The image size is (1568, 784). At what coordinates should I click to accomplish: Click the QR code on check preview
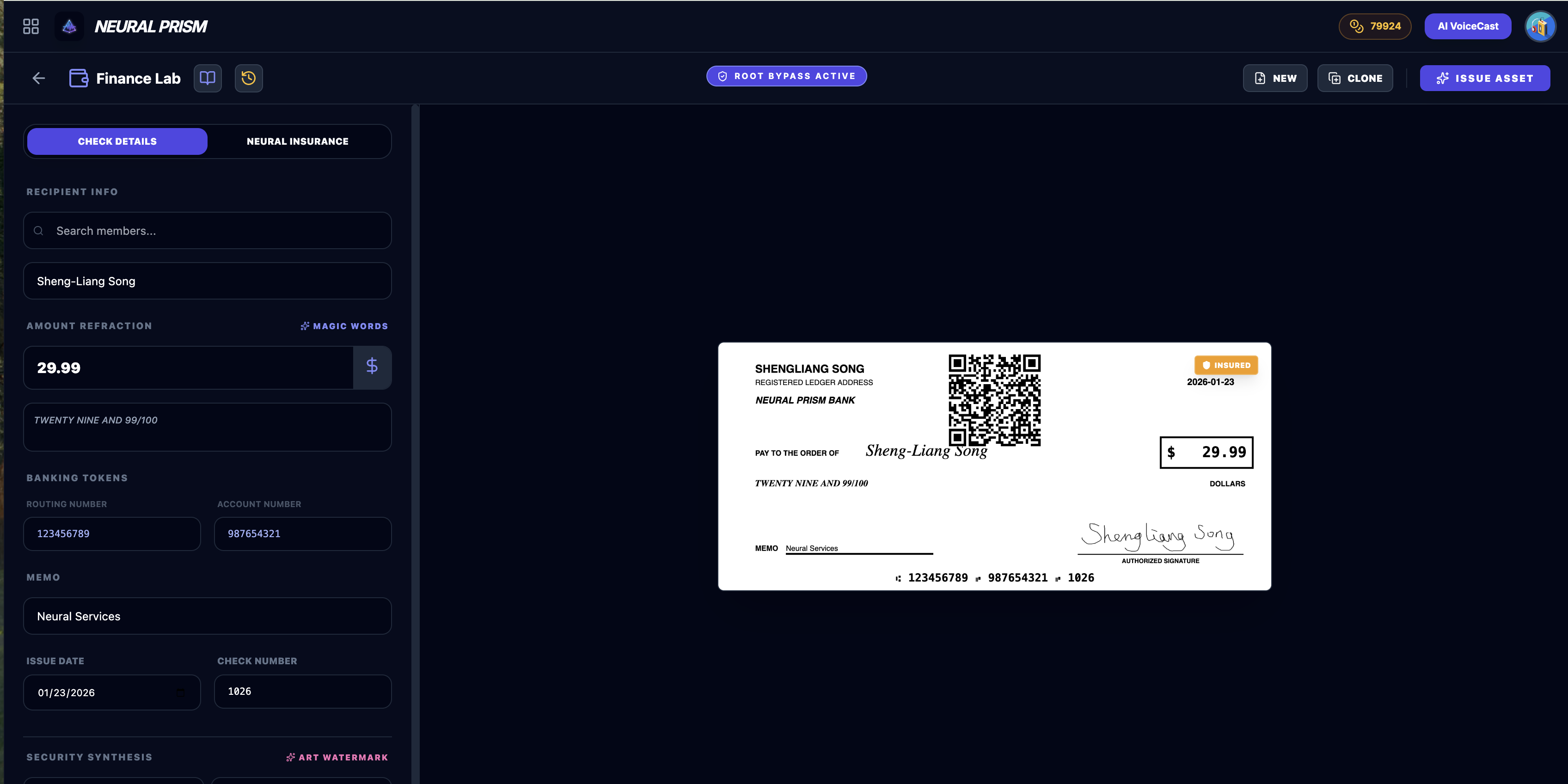[x=994, y=400]
